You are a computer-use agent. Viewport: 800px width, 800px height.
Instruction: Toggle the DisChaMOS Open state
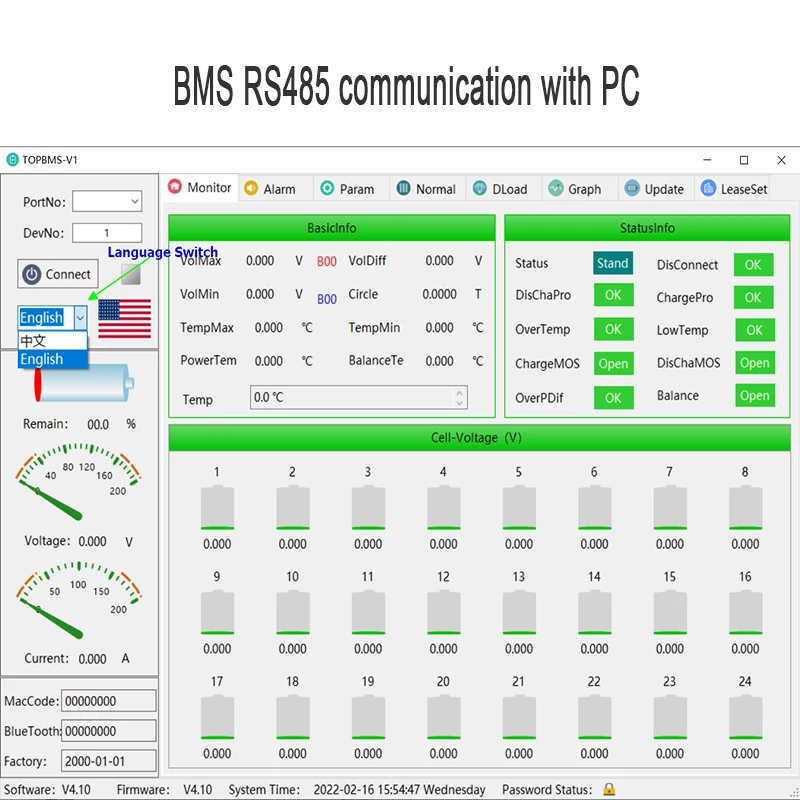[x=755, y=363]
